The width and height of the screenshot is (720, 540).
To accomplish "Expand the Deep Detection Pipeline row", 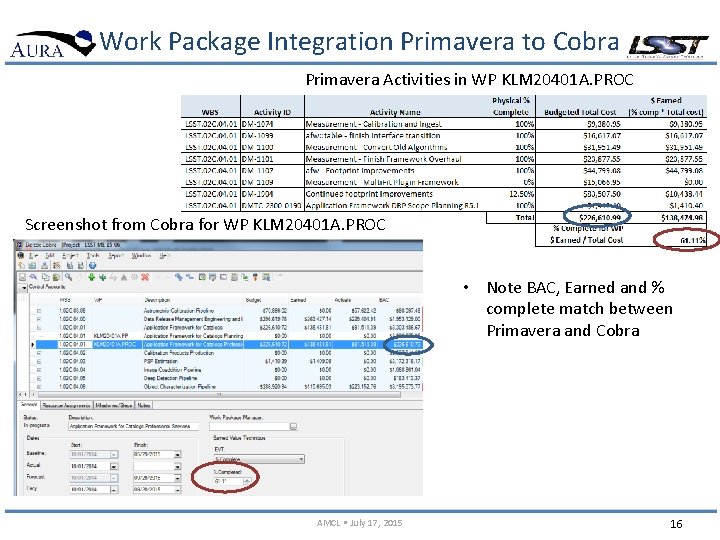I will (x=39, y=378).
